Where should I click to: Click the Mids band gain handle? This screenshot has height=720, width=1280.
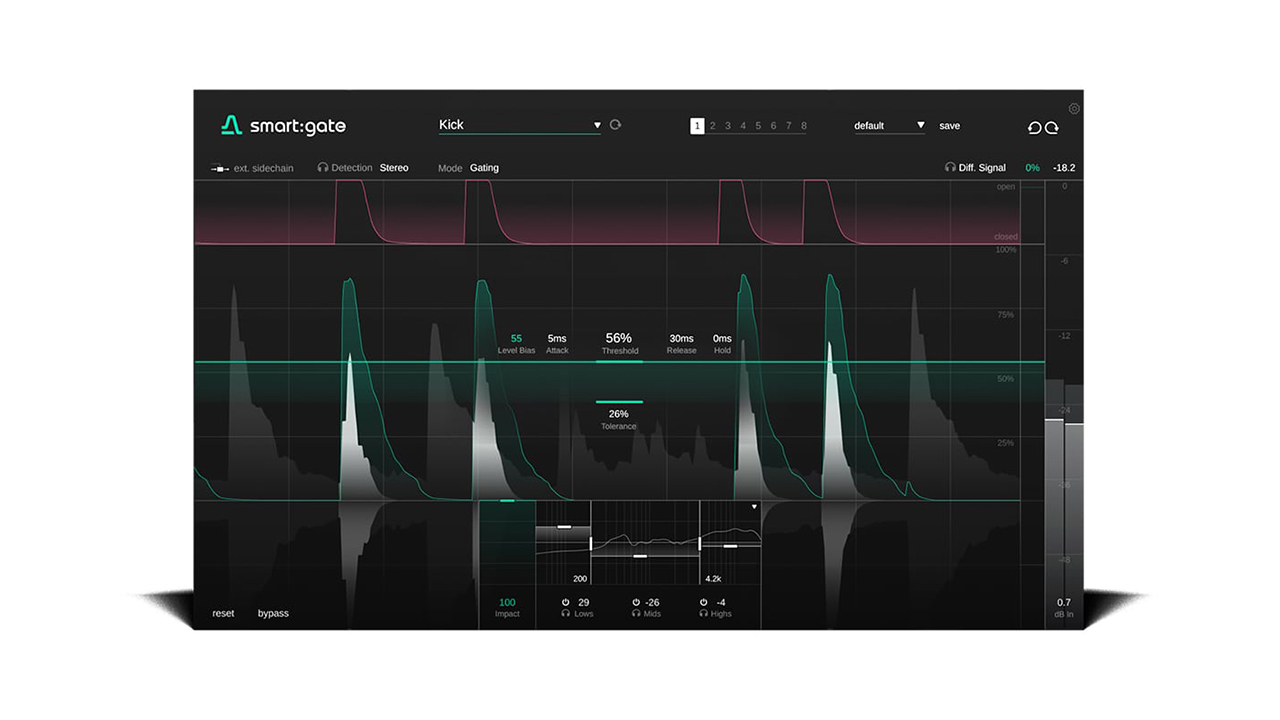click(640, 555)
